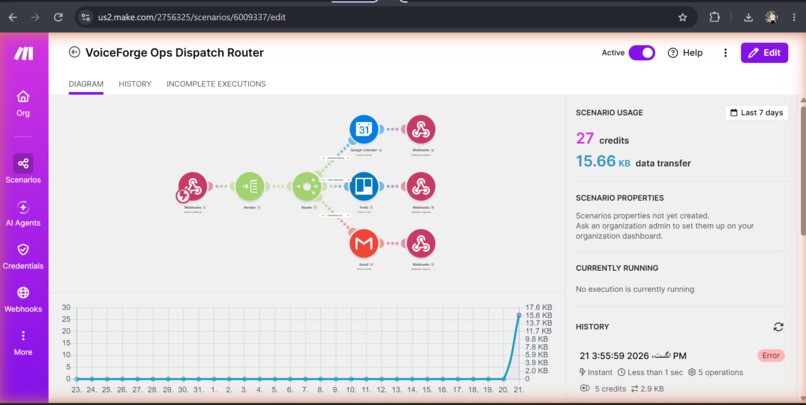Click the middle route filter label
Screen dimensions: 806x405
(336, 180)
